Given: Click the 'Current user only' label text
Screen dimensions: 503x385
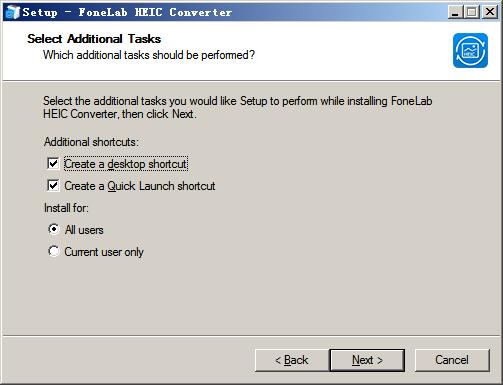Looking at the screenshot, I should pos(104,252).
